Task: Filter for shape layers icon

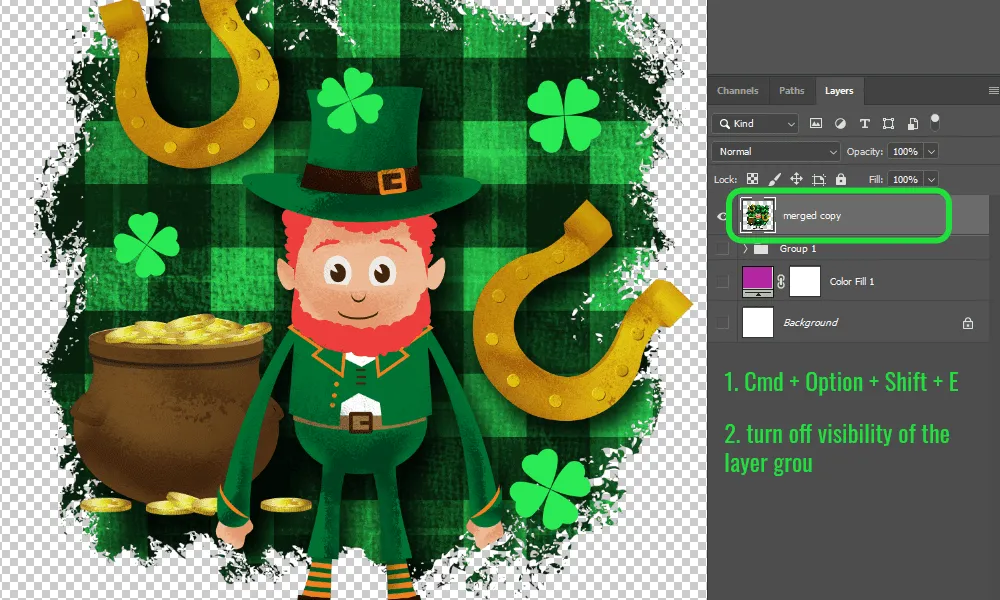Action: click(x=888, y=124)
